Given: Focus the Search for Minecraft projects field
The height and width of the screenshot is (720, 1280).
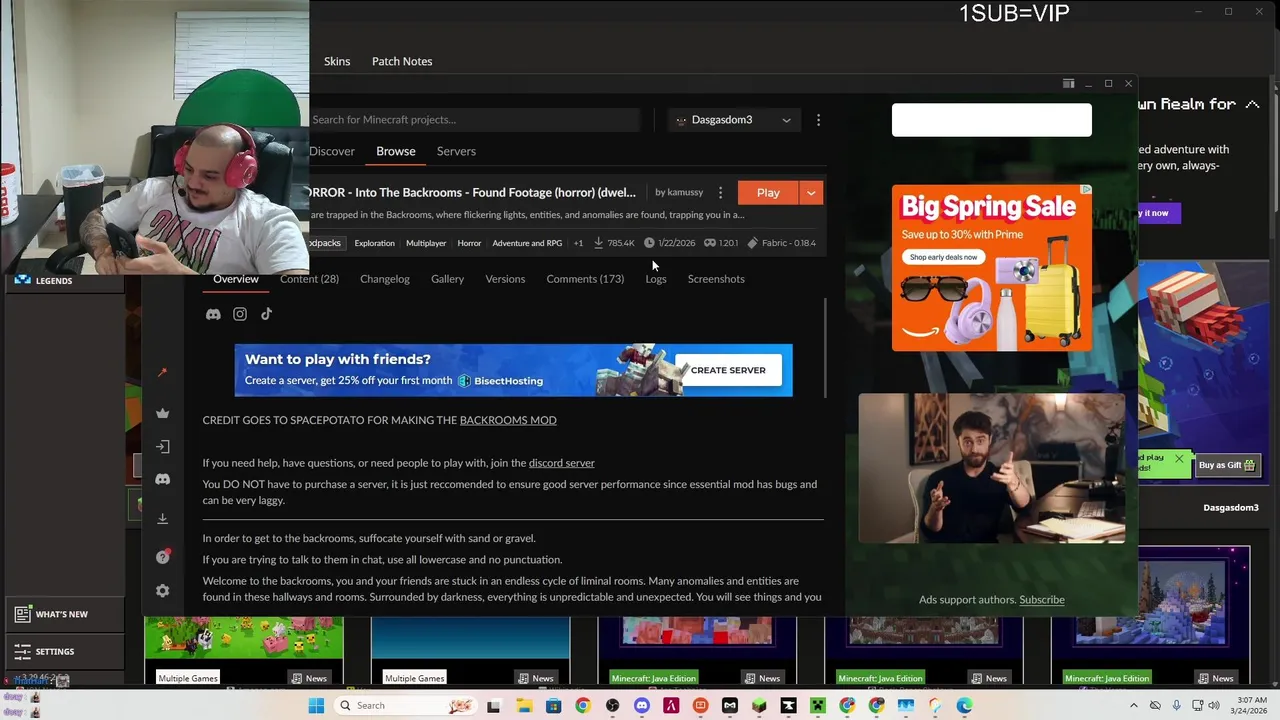Looking at the screenshot, I should coord(474,120).
